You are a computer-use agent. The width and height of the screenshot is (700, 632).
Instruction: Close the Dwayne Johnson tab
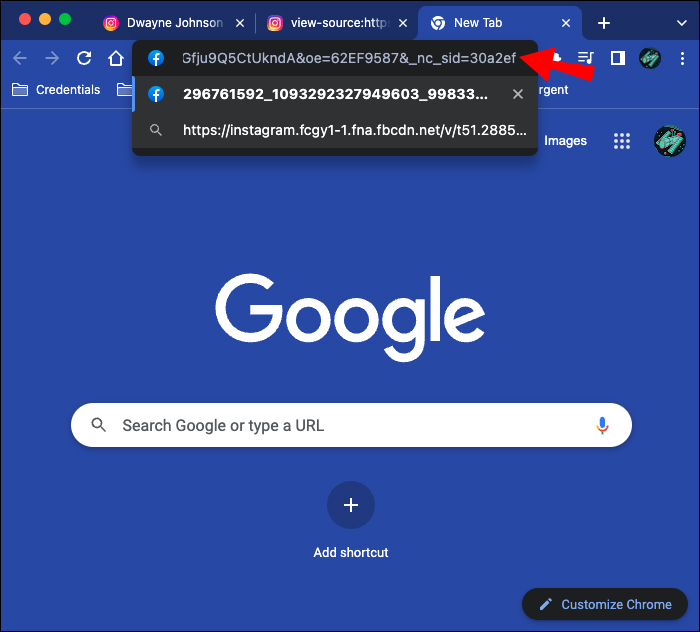click(x=240, y=23)
